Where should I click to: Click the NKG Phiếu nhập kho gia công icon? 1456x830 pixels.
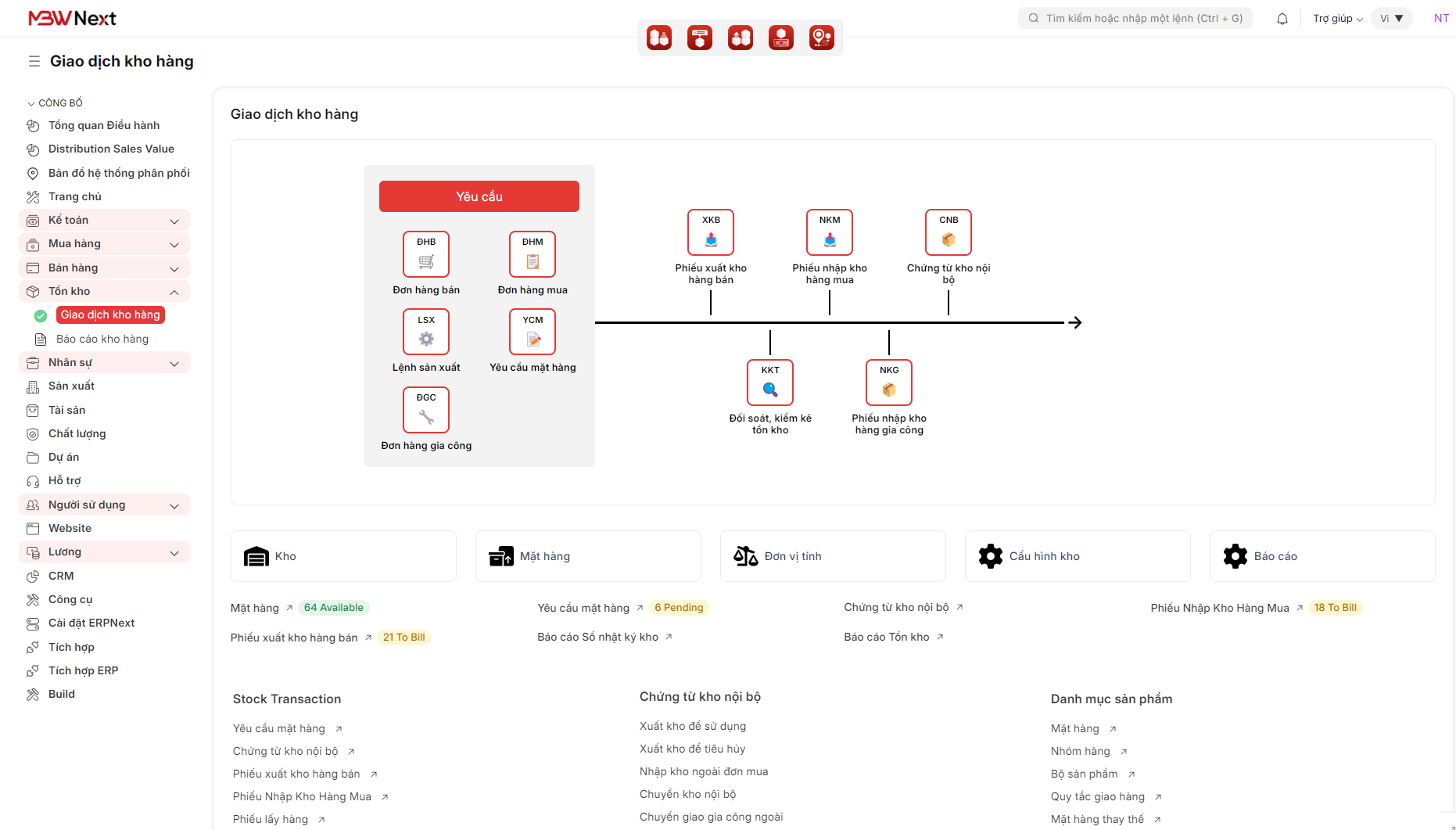click(x=889, y=383)
